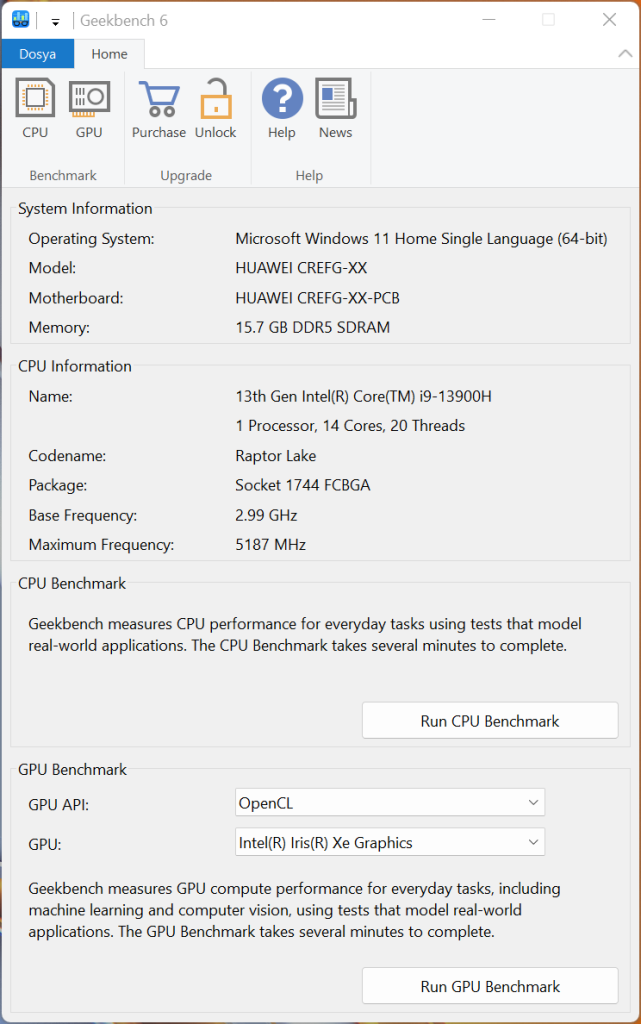This screenshot has width=641, height=1024.
Task: Click the base frequency value 2.99 GHz
Action: tap(266, 515)
